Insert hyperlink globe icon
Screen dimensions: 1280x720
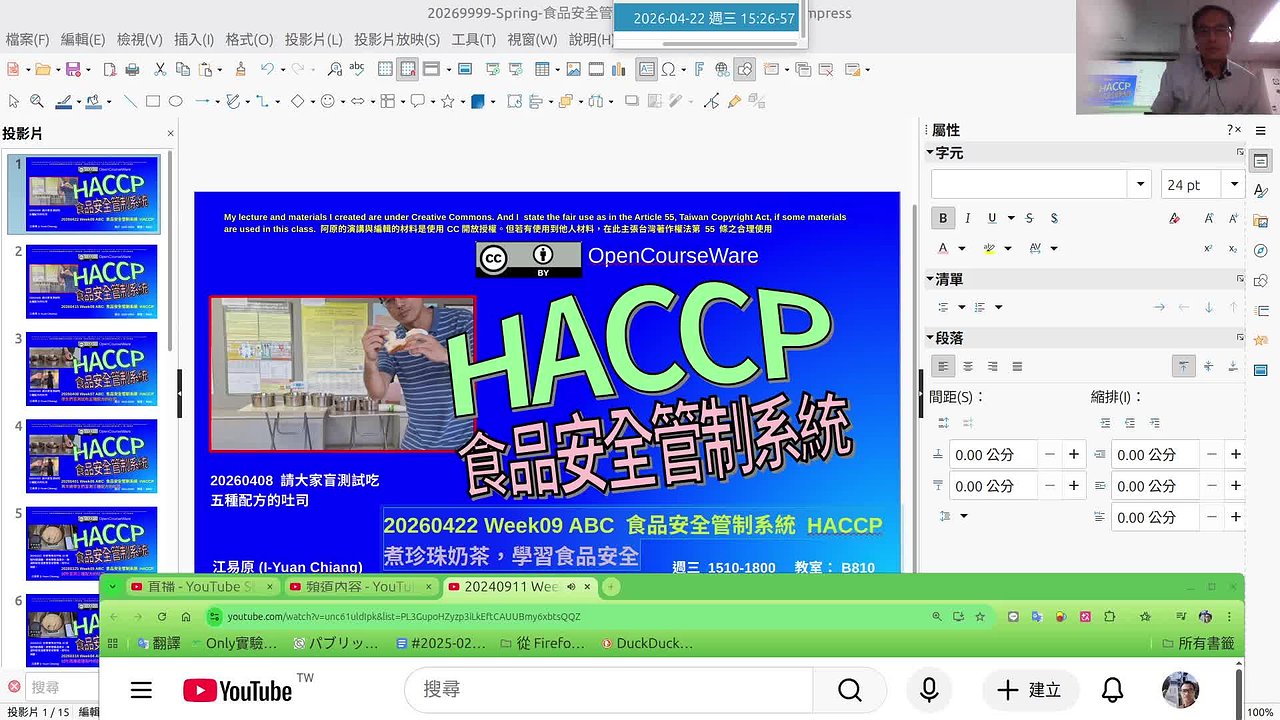(722, 69)
